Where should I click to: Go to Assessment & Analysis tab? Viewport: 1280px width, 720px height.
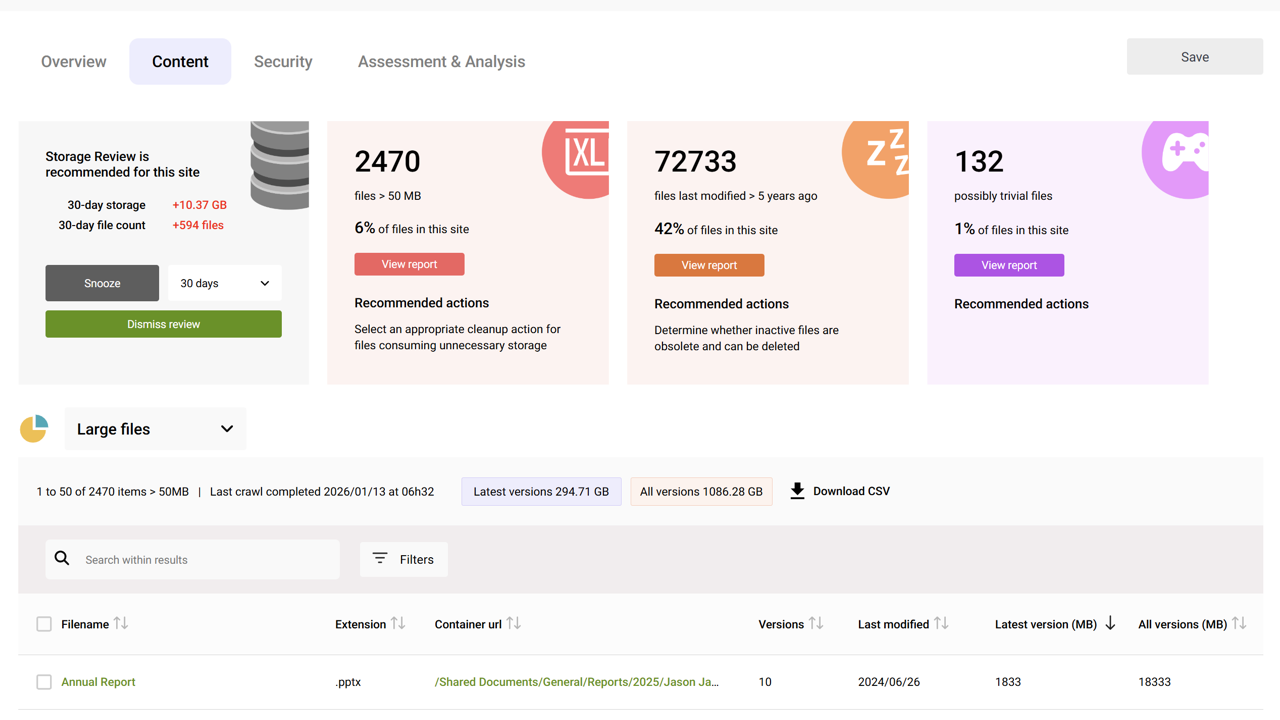pos(441,62)
